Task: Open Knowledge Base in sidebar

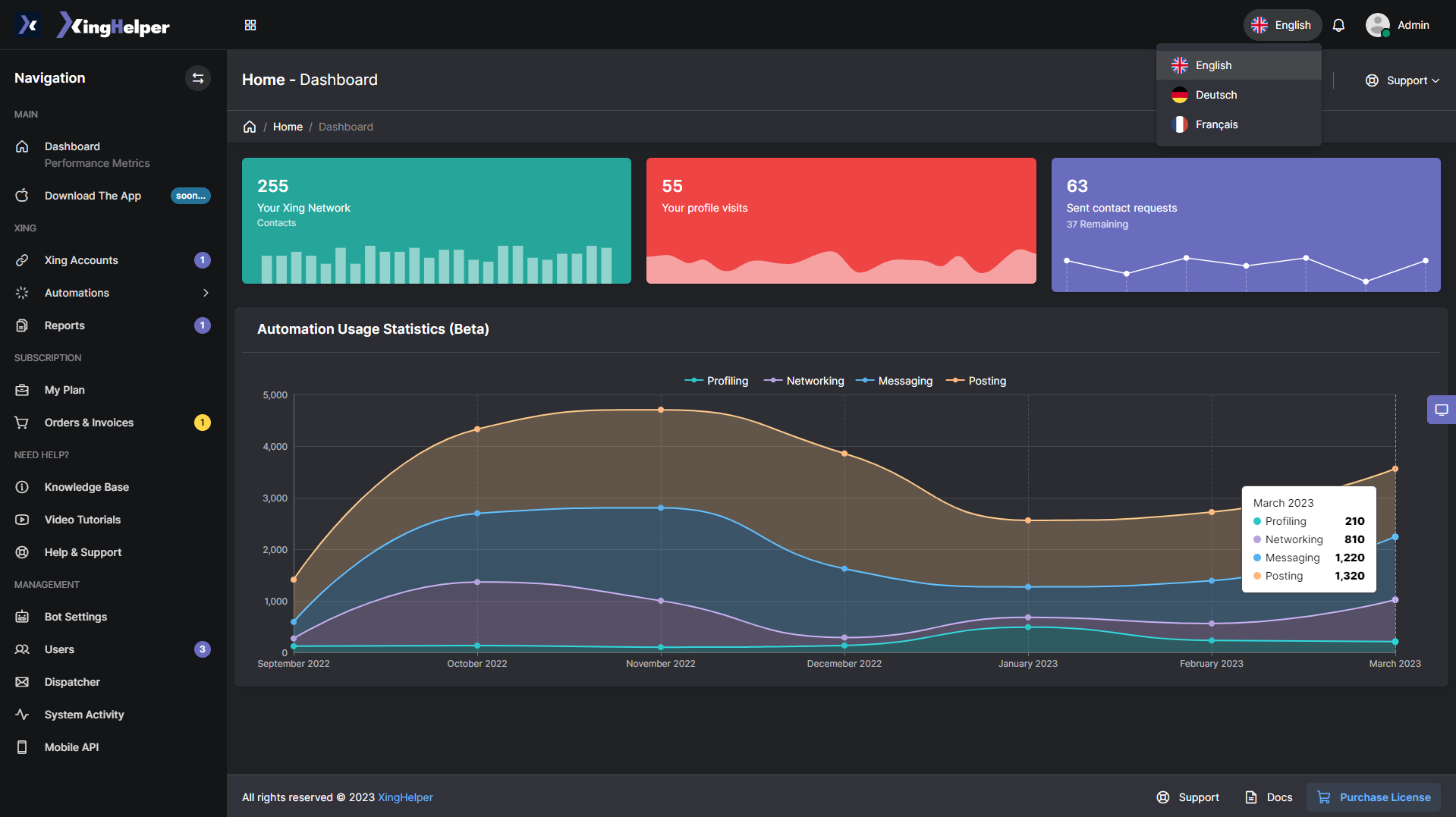Action: point(112,487)
